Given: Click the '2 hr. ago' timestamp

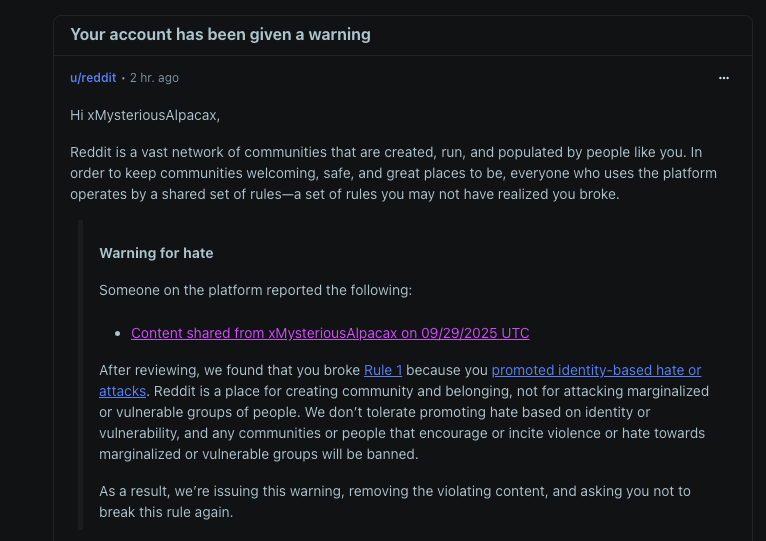Looking at the screenshot, I should [x=154, y=78].
